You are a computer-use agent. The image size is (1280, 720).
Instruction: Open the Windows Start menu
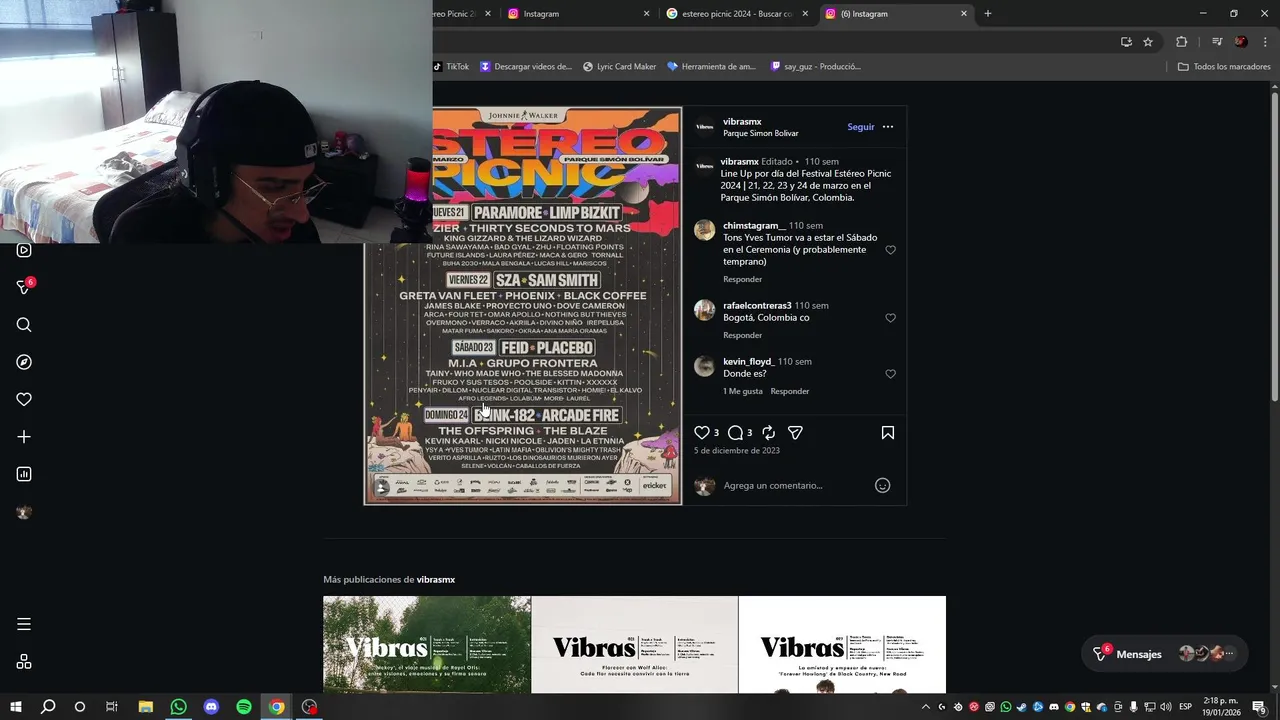click(x=16, y=707)
